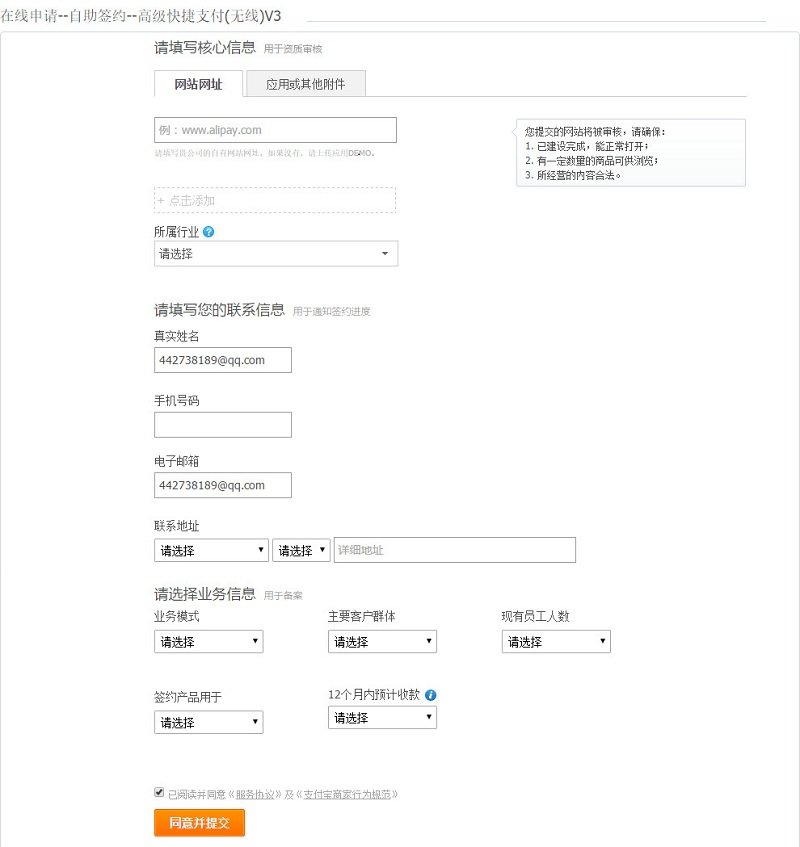Click the tip text 所经营的内容合法

click(x=578, y=176)
